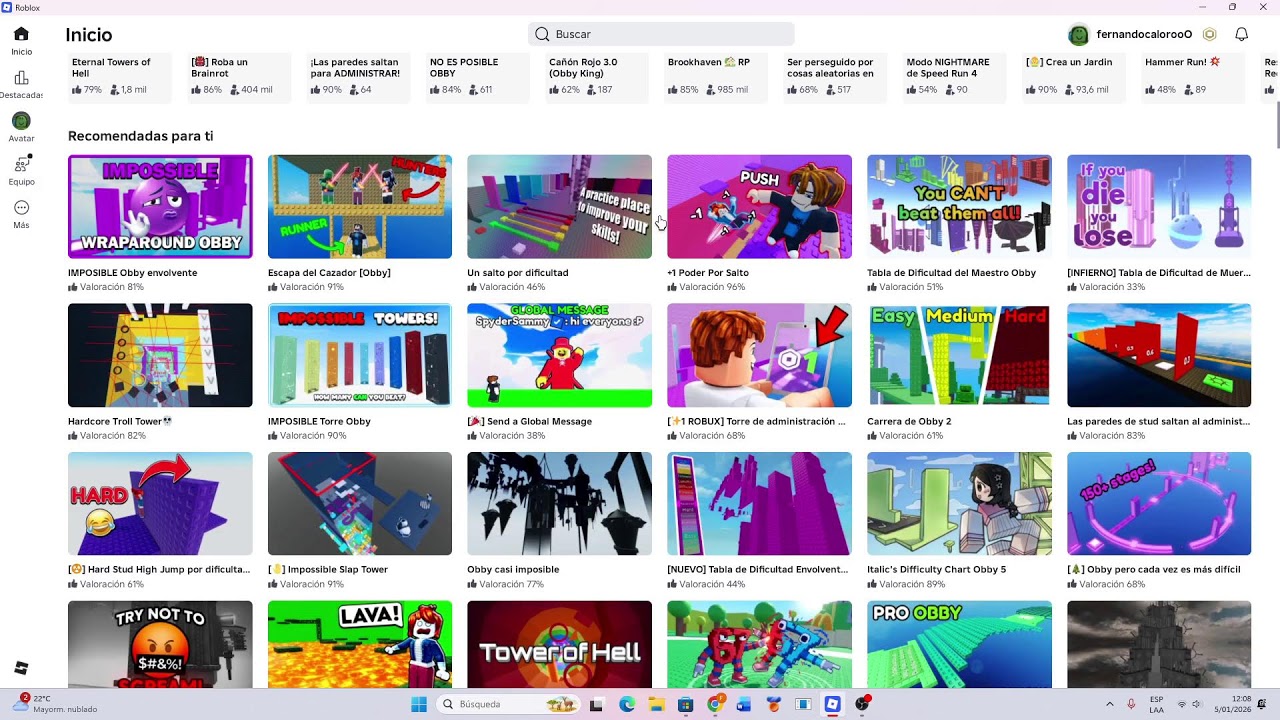Viewport: 1280px width, 720px height.
Task: Open the Brookhaven RP card
Action: [x=716, y=77]
